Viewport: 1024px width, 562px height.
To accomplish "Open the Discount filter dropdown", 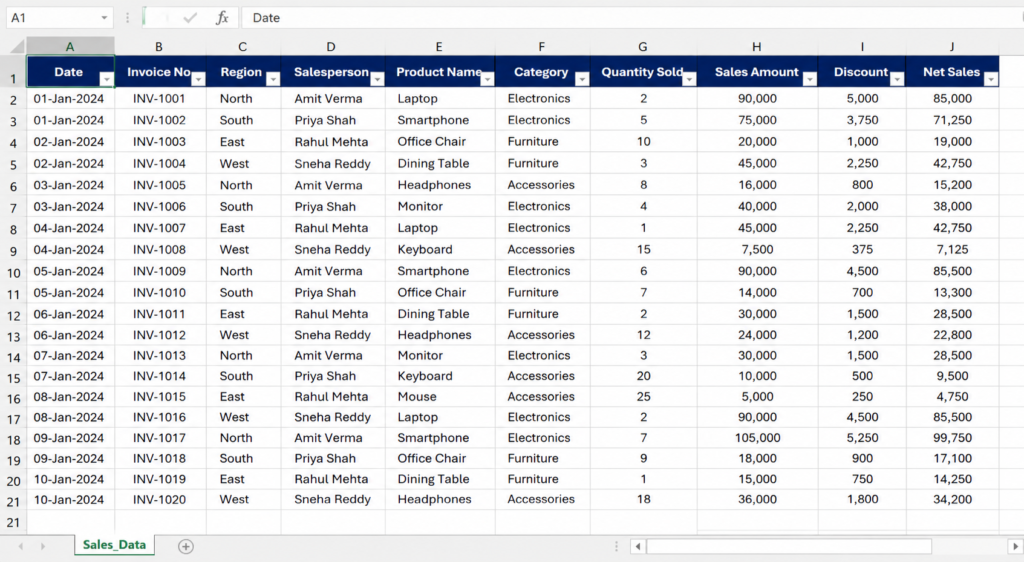I will (x=897, y=79).
